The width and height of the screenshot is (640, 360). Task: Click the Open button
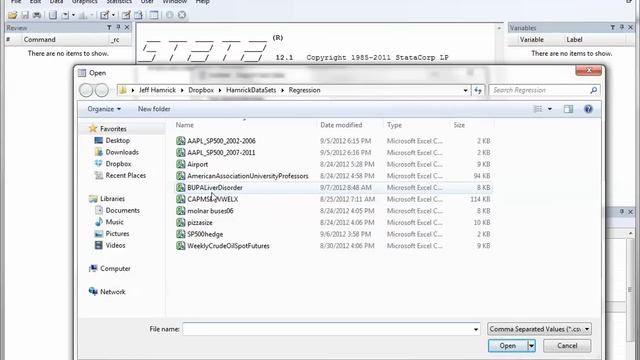(x=507, y=346)
